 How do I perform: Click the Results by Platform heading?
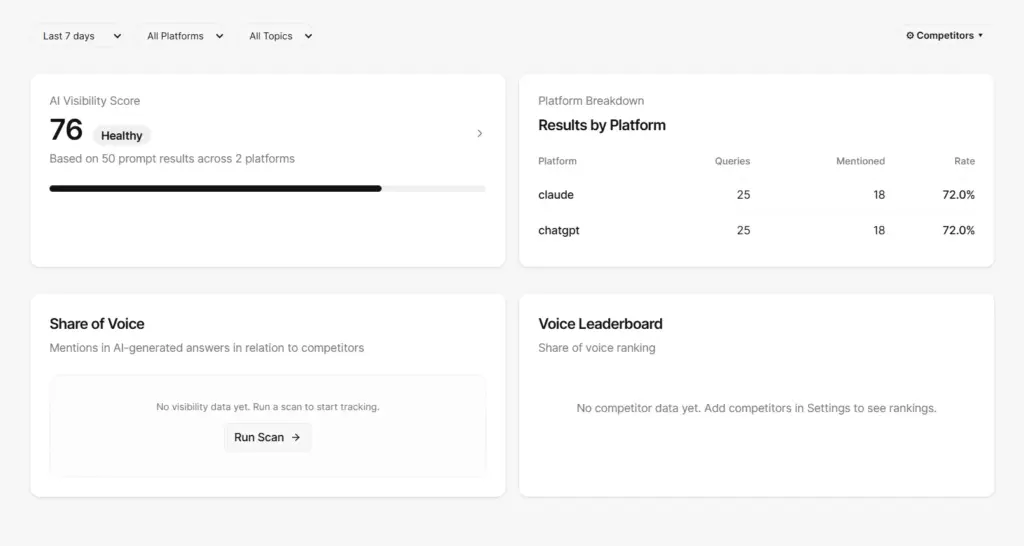click(x=601, y=125)
